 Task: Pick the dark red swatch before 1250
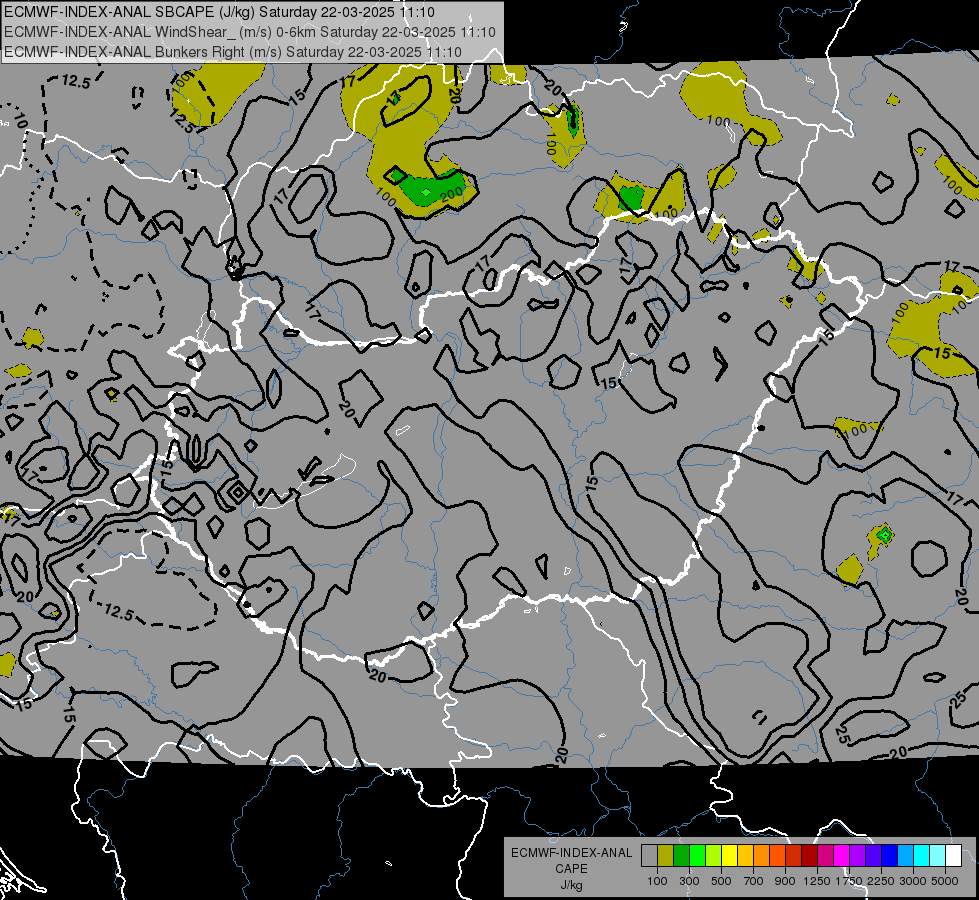(x=809, y=856)
